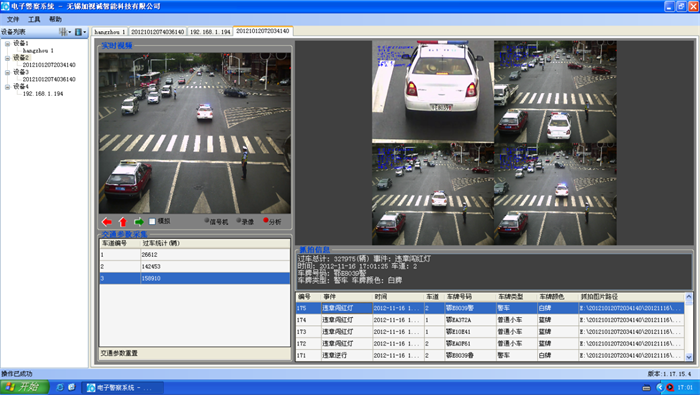Click the 车牌号码 column header
The width and height of the screenshot is (700, 395).
pyautogui.click(x=470, y=297)
